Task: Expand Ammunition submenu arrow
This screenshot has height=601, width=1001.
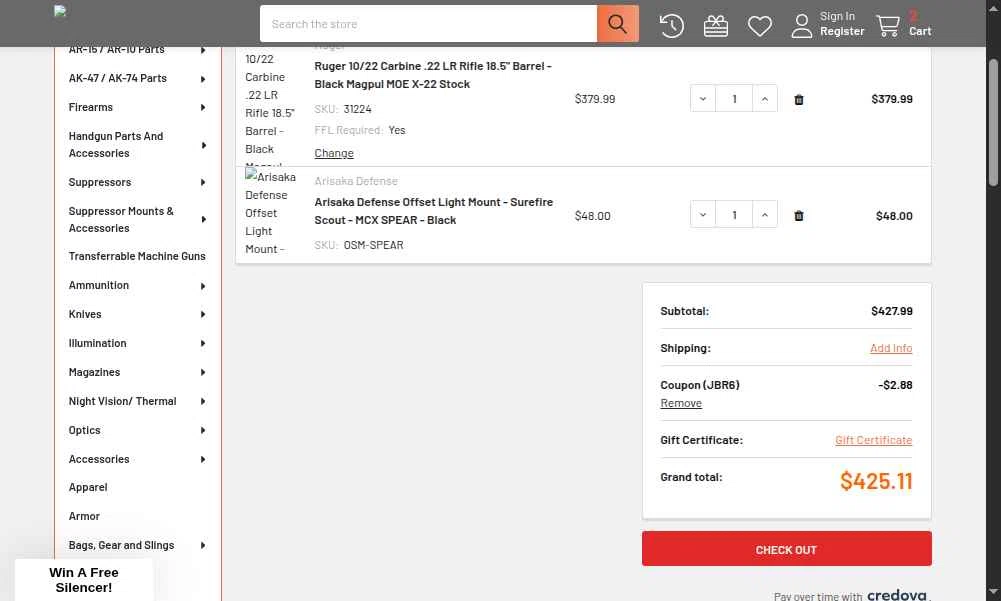Action: click(x=203, y=285)
